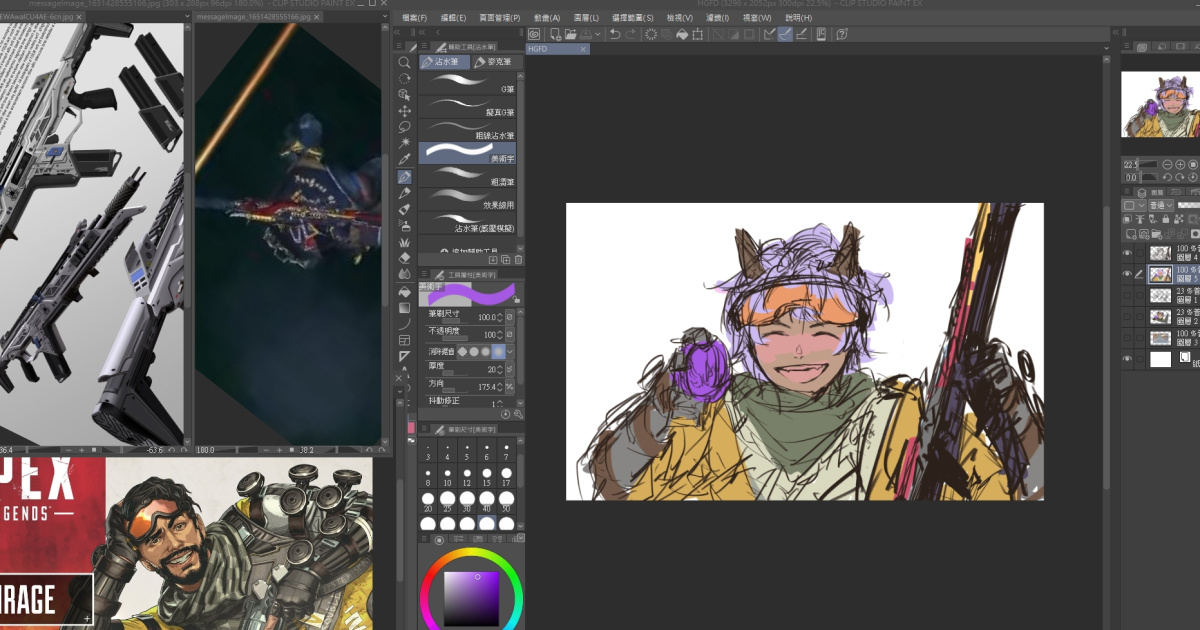
Task: Click the Redo arrow in command bar
Action: pyautogui.click(x=632, y=34)
